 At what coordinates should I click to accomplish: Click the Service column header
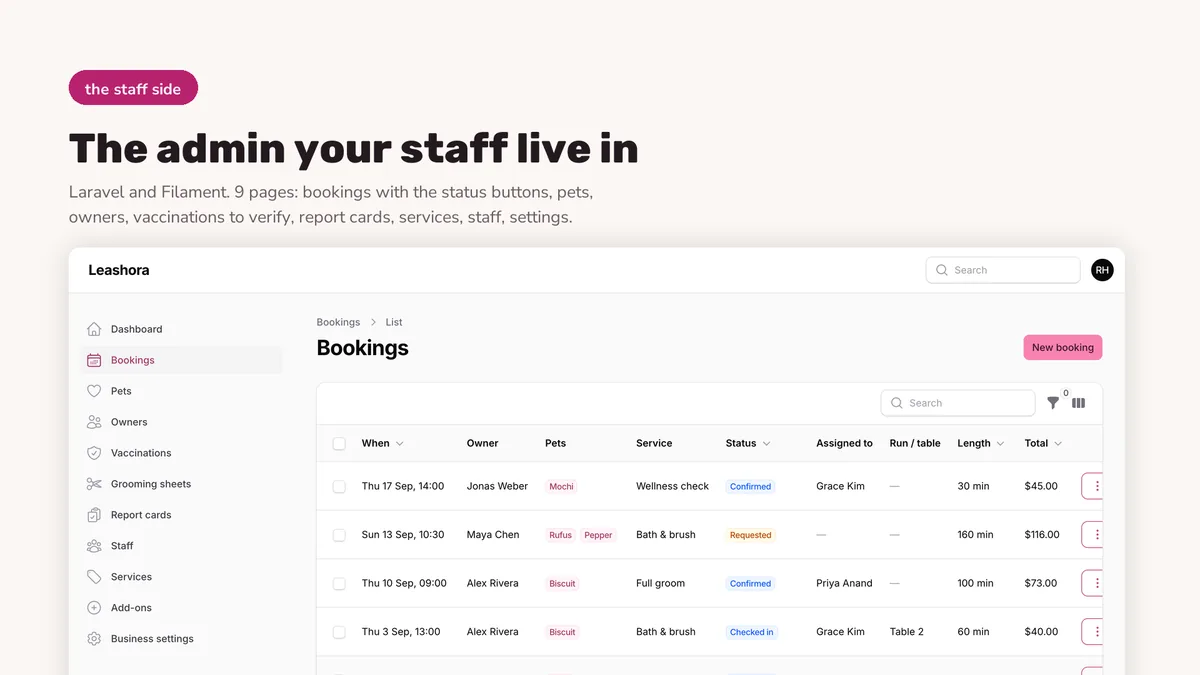pyautogui.click(x=654, y=443)
